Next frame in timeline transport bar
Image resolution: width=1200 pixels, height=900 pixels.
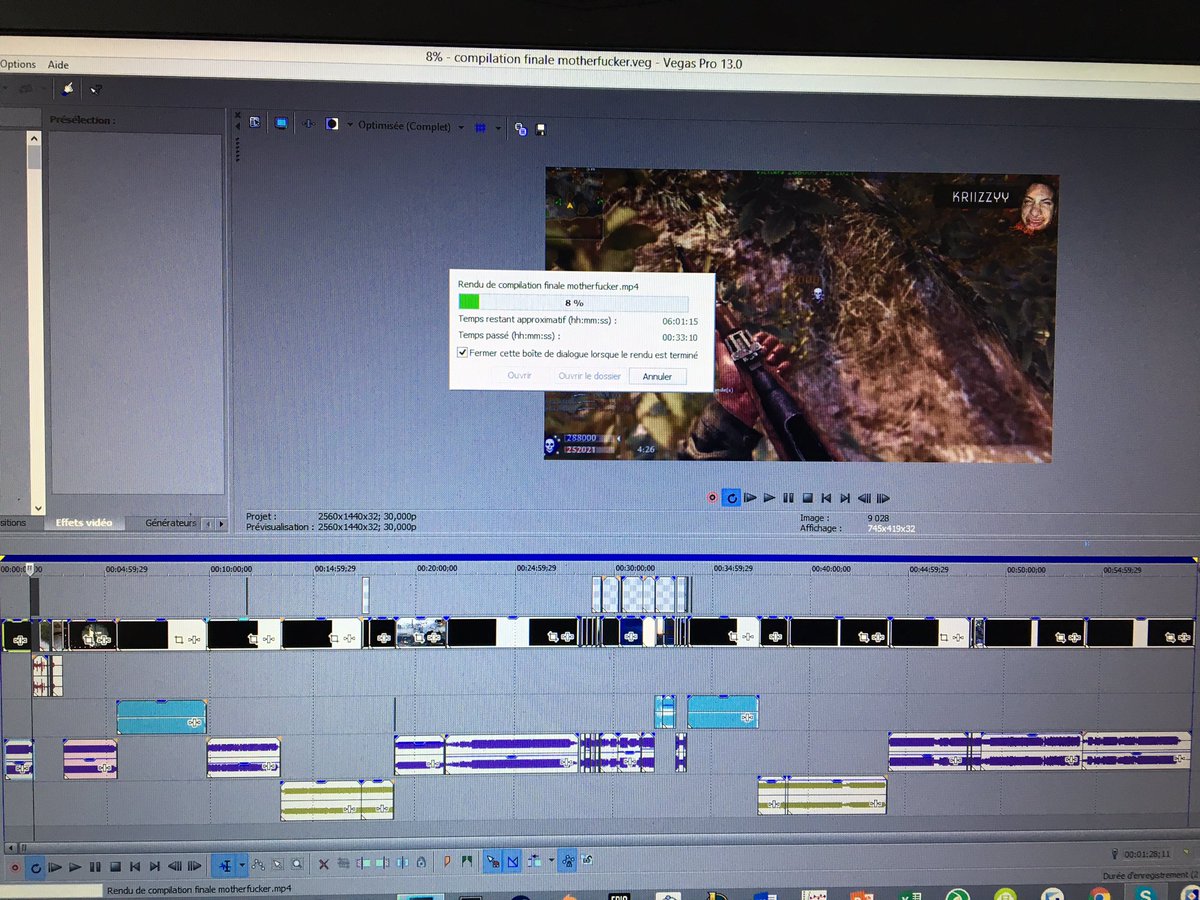tap(194, 867)
